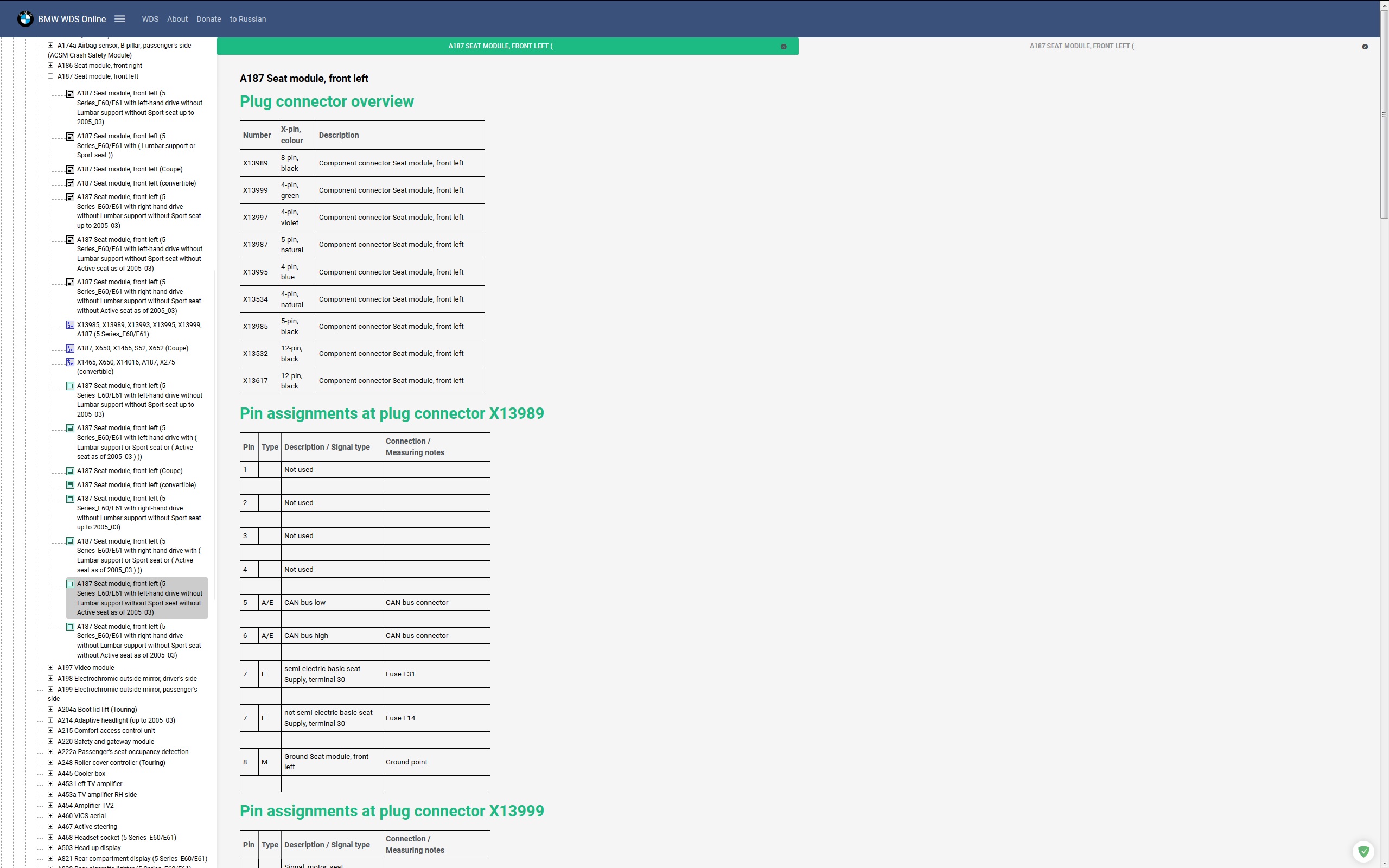
Task: Open the hamburger menu icon
Action: 119,19
